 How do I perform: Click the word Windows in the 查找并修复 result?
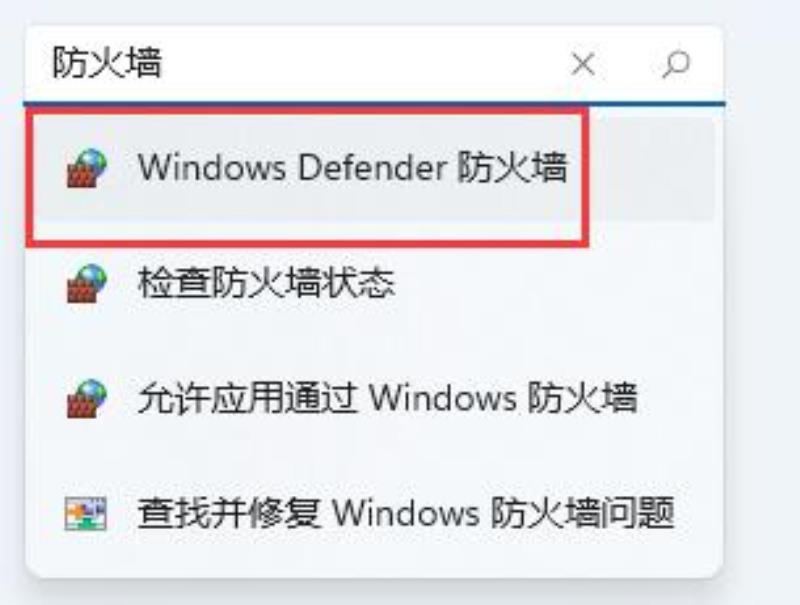(406, 513)
